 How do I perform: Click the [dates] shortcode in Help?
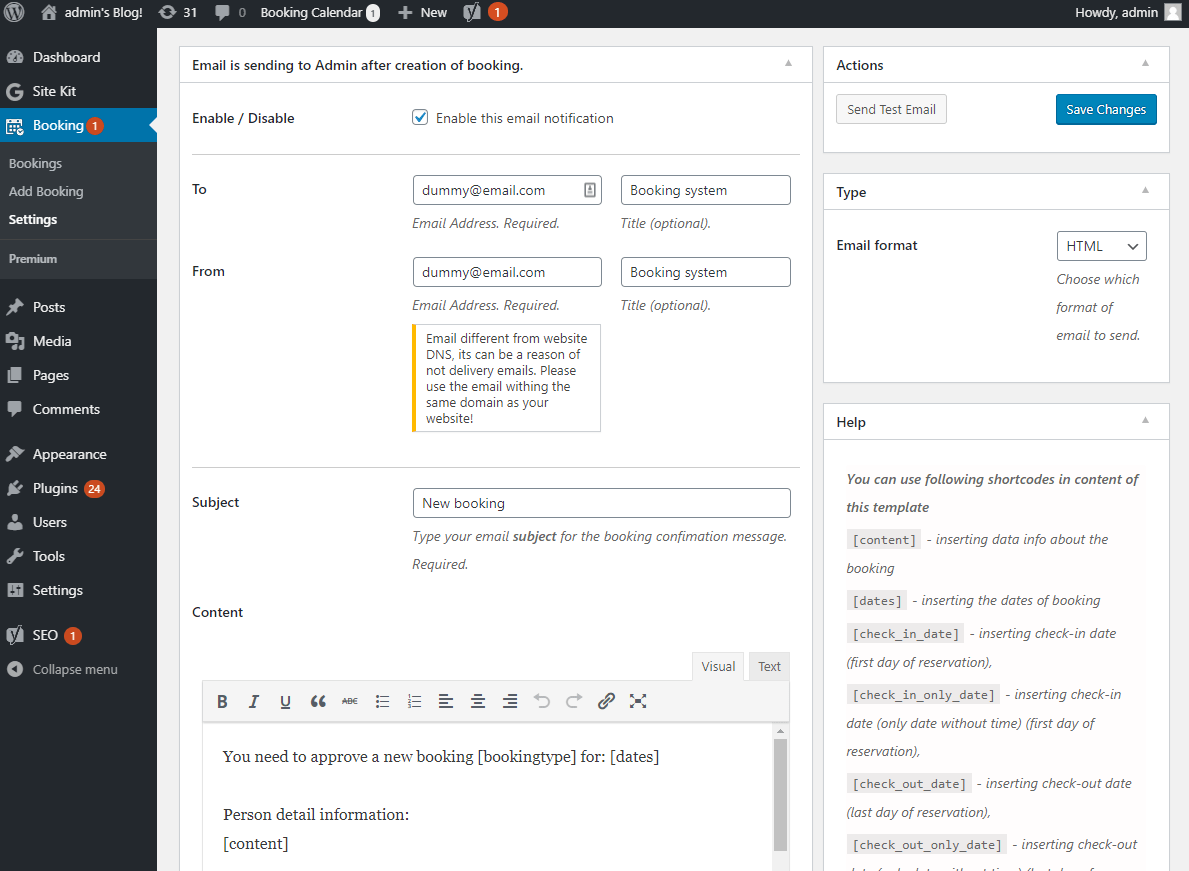click(x=877, y=601)
